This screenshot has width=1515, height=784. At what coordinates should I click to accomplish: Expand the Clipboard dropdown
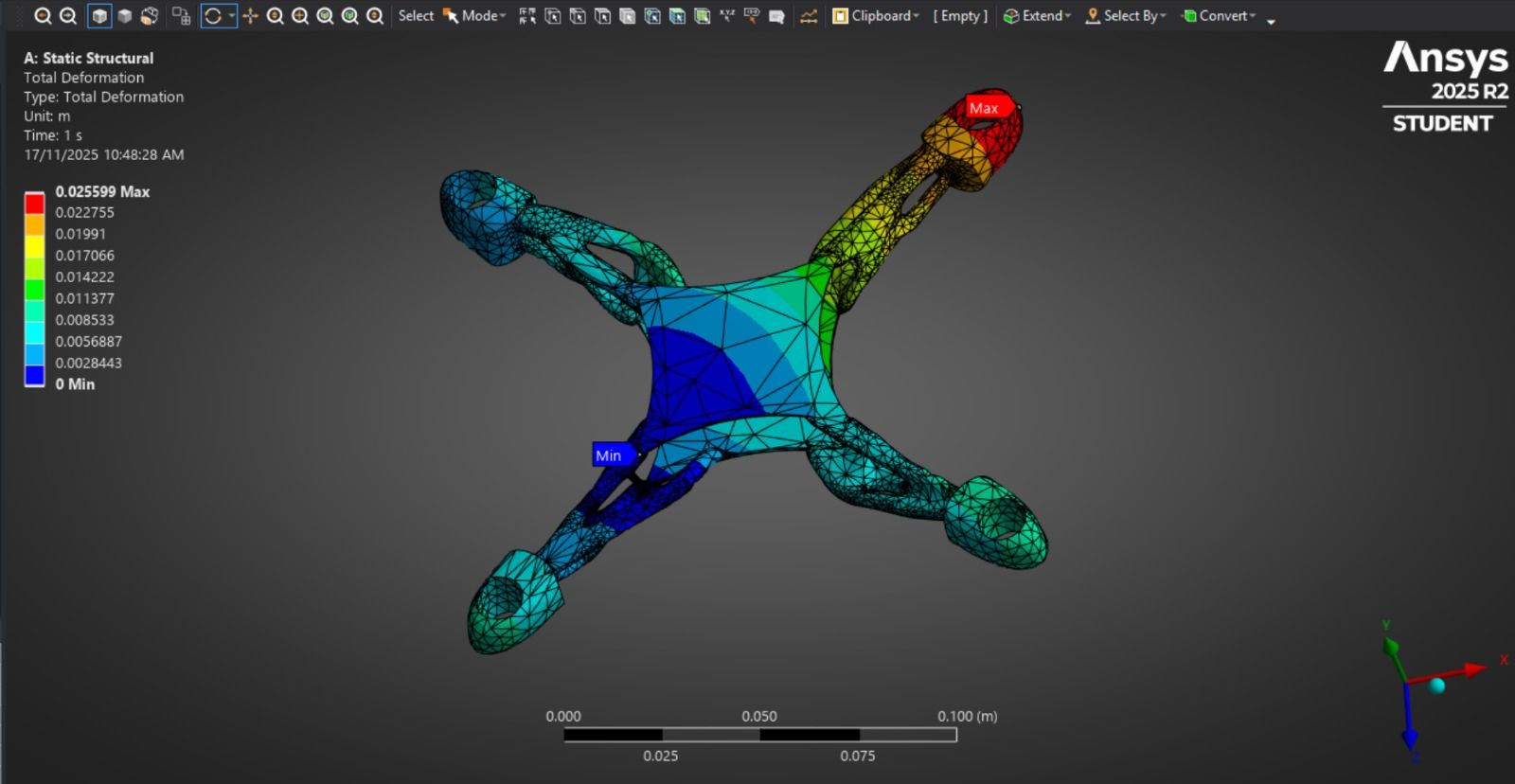(x=876, y=16)
